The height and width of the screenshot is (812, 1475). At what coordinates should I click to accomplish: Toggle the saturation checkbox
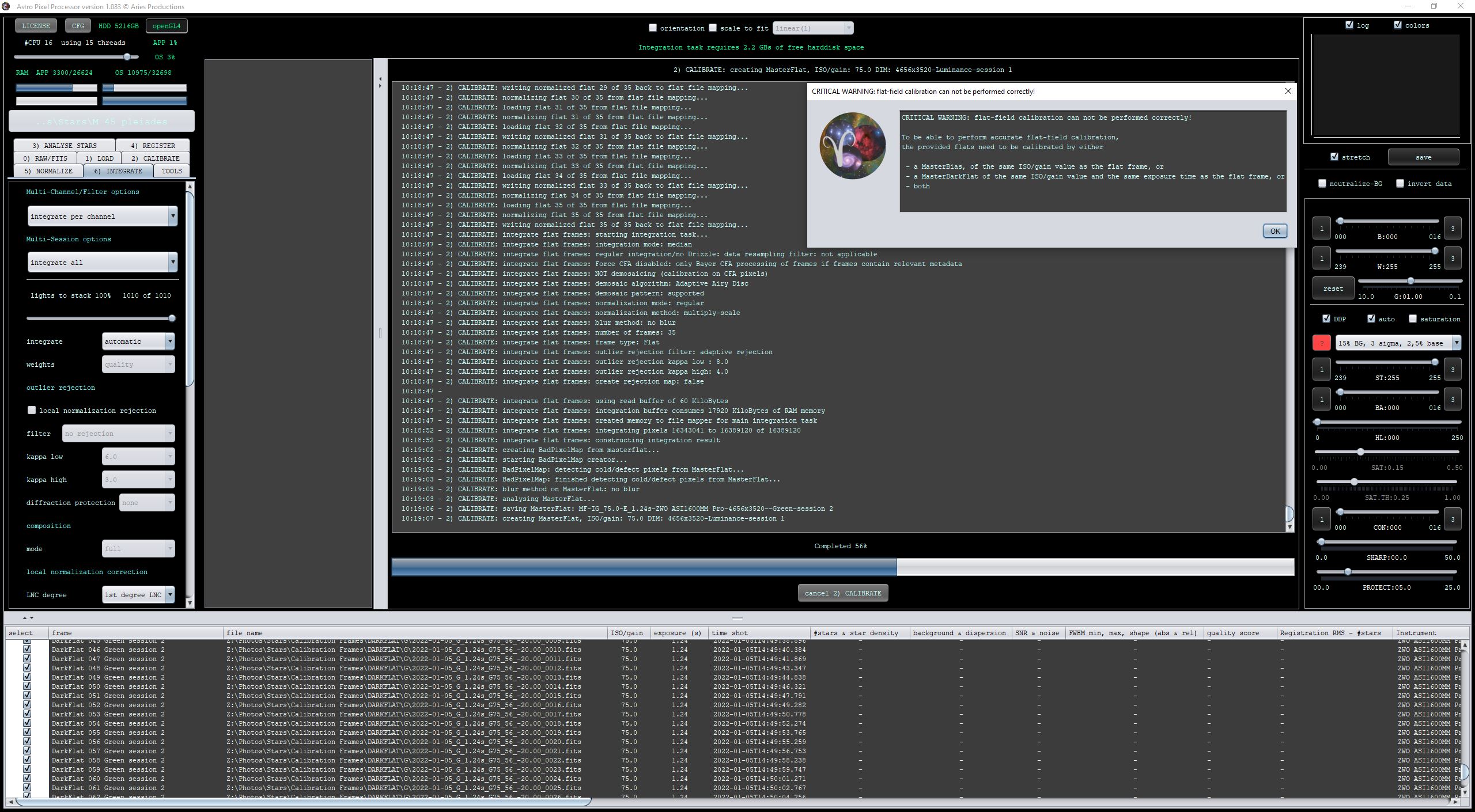[1412, 318]
